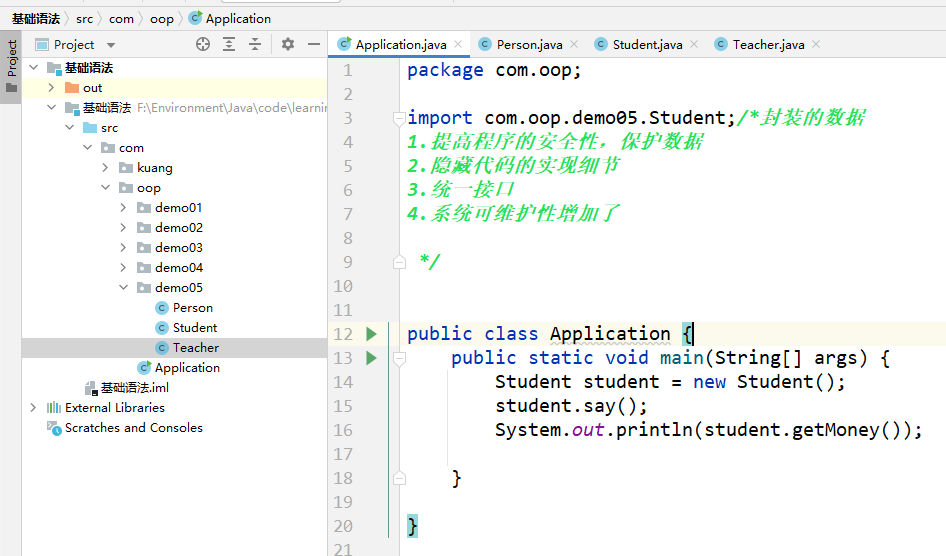Expand the out folder
The height and width of the screenshot is (556, 946).
(x=51, y=87)
